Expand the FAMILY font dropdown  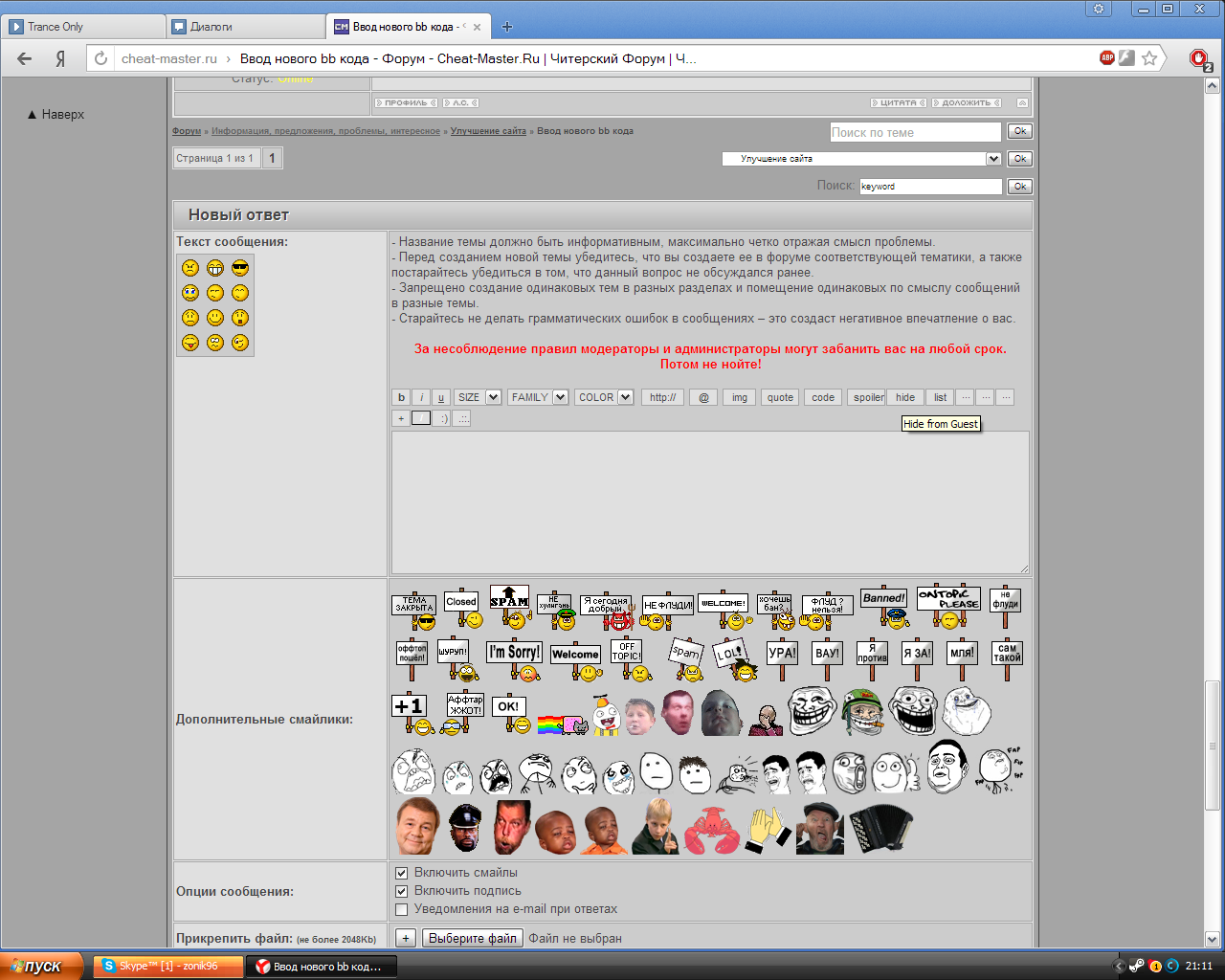click(539, 397)
